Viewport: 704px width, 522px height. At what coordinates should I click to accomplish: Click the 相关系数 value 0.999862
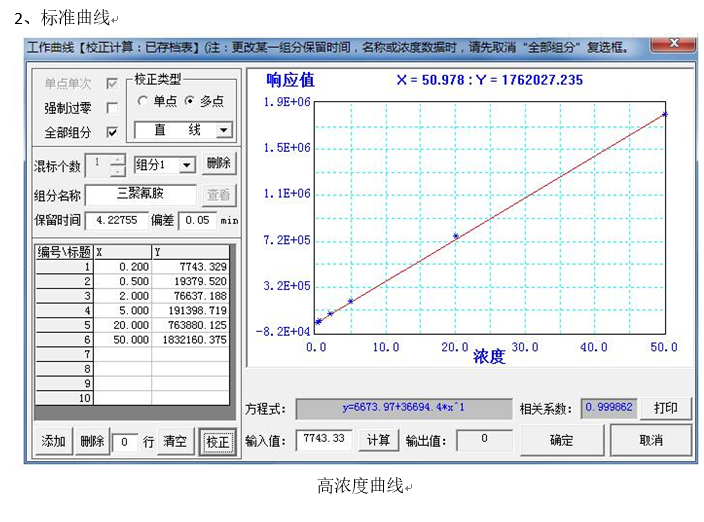(609, 408)
